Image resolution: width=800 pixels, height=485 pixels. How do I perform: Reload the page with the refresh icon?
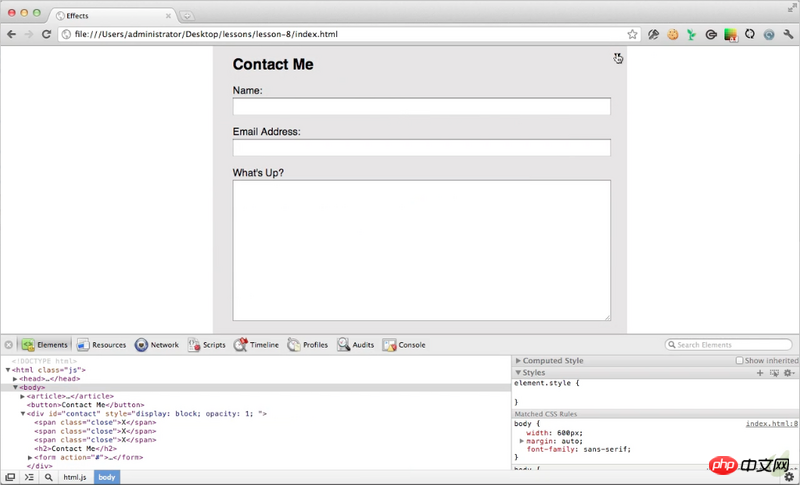(46, 34)
